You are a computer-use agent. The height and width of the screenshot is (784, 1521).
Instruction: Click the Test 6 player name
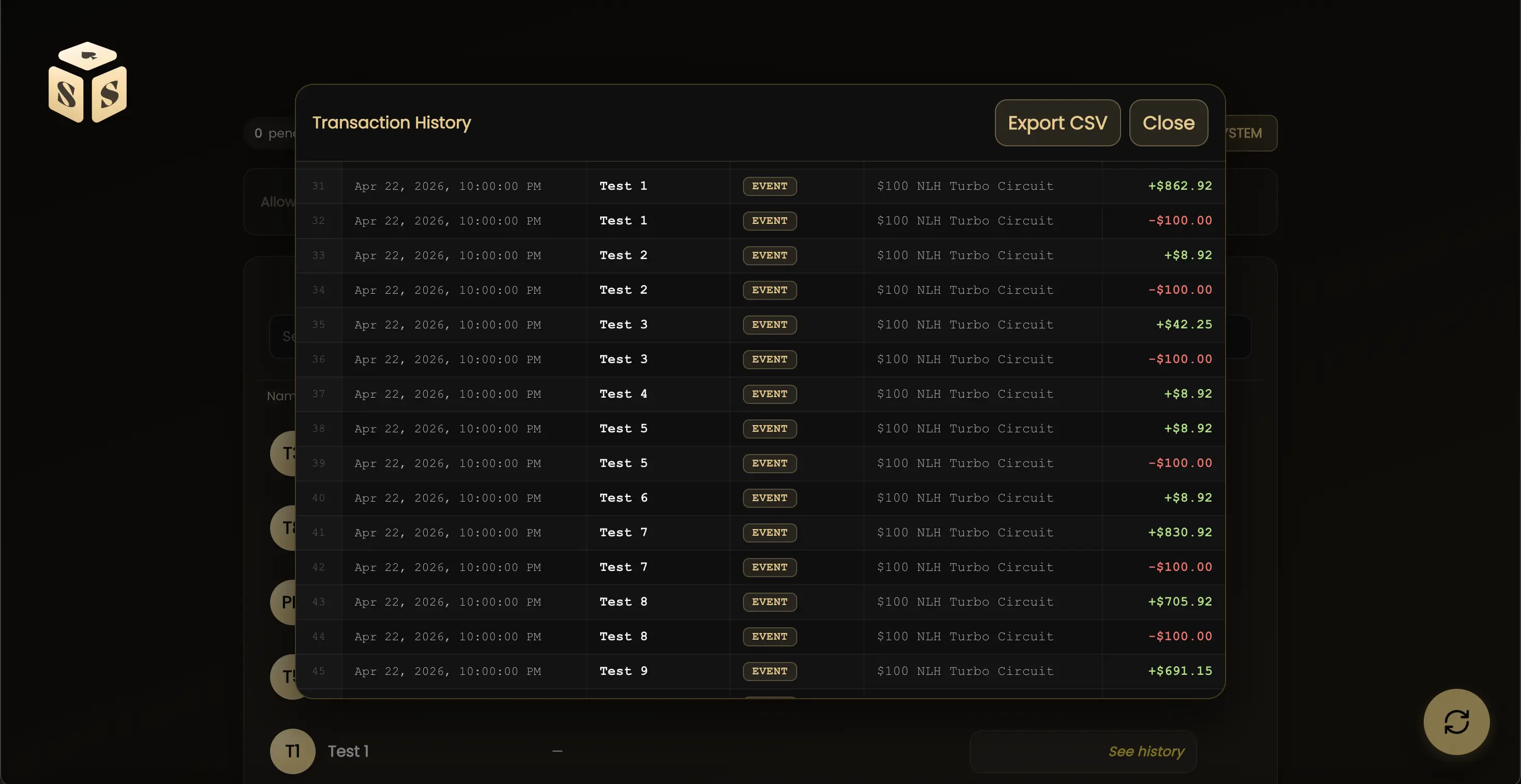coord(623,497)
